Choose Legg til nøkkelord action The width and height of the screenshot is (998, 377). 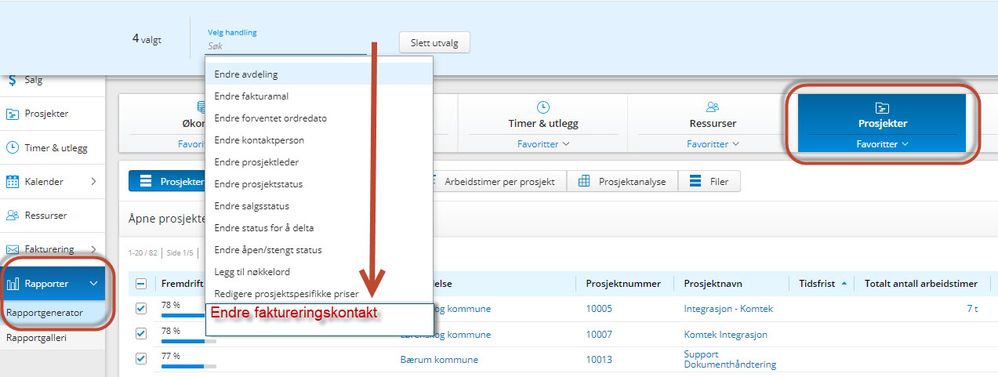[x=319, y=272]
